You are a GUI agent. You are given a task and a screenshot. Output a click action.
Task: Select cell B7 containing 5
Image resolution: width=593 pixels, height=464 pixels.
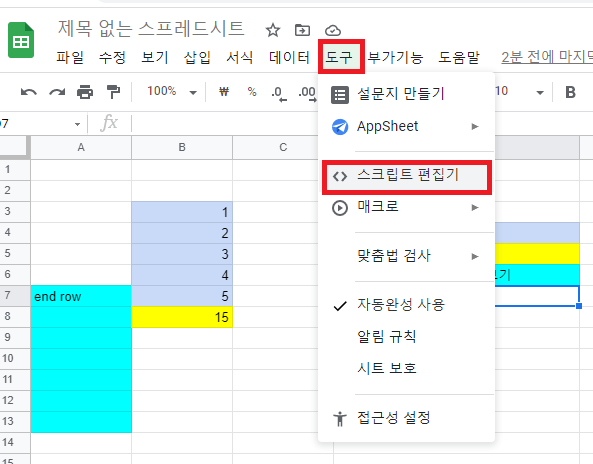click(x=182, y=296)
